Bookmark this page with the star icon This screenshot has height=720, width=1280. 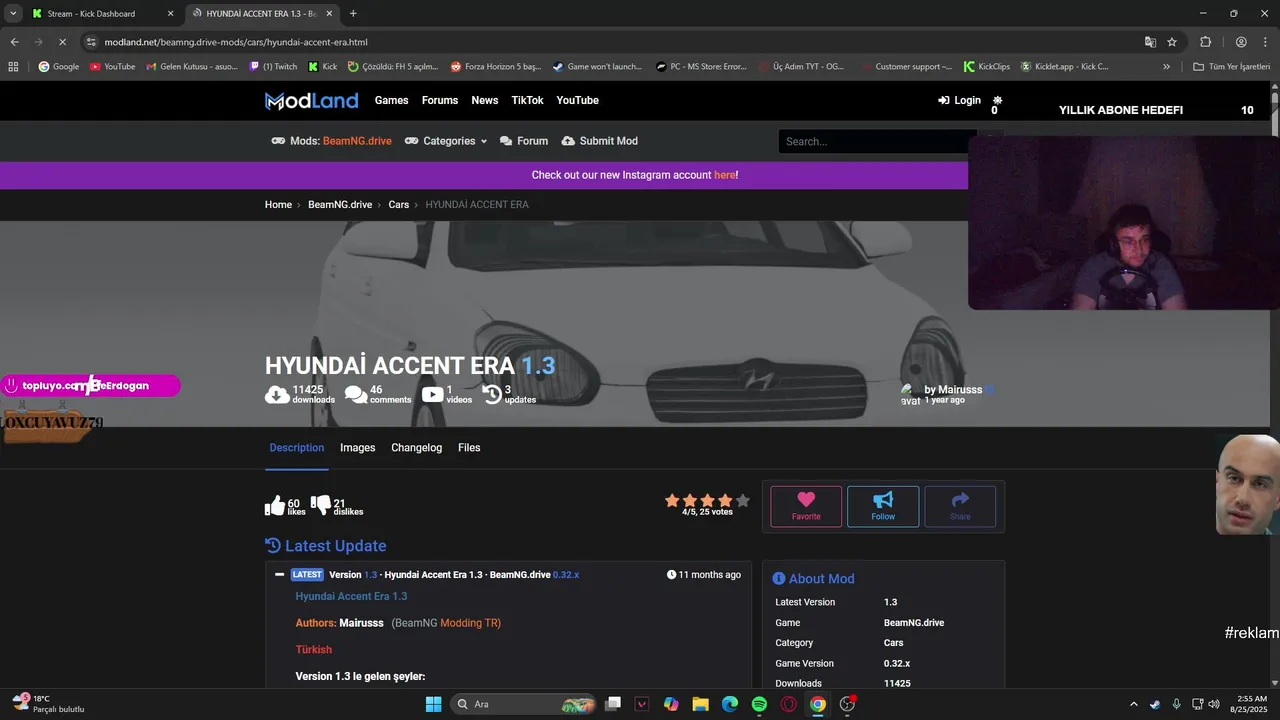1172,42
